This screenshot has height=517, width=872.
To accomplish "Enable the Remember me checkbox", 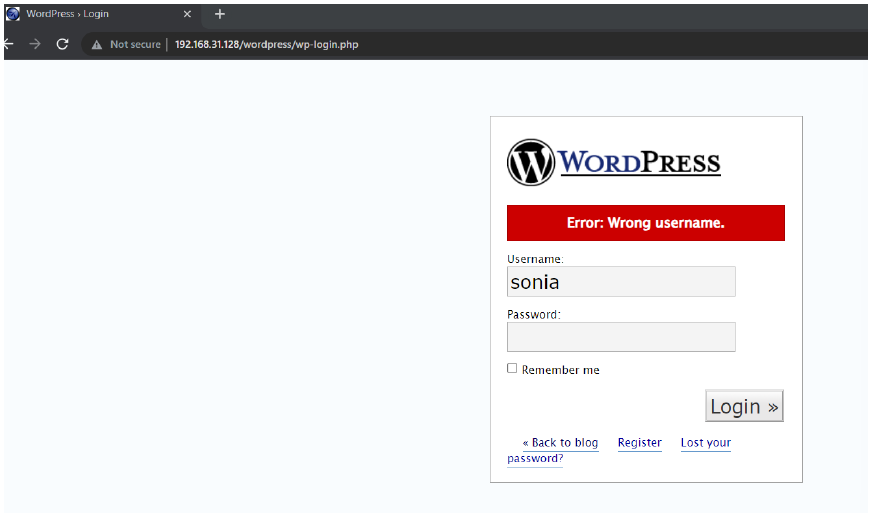I will click(x=512, y=368).
